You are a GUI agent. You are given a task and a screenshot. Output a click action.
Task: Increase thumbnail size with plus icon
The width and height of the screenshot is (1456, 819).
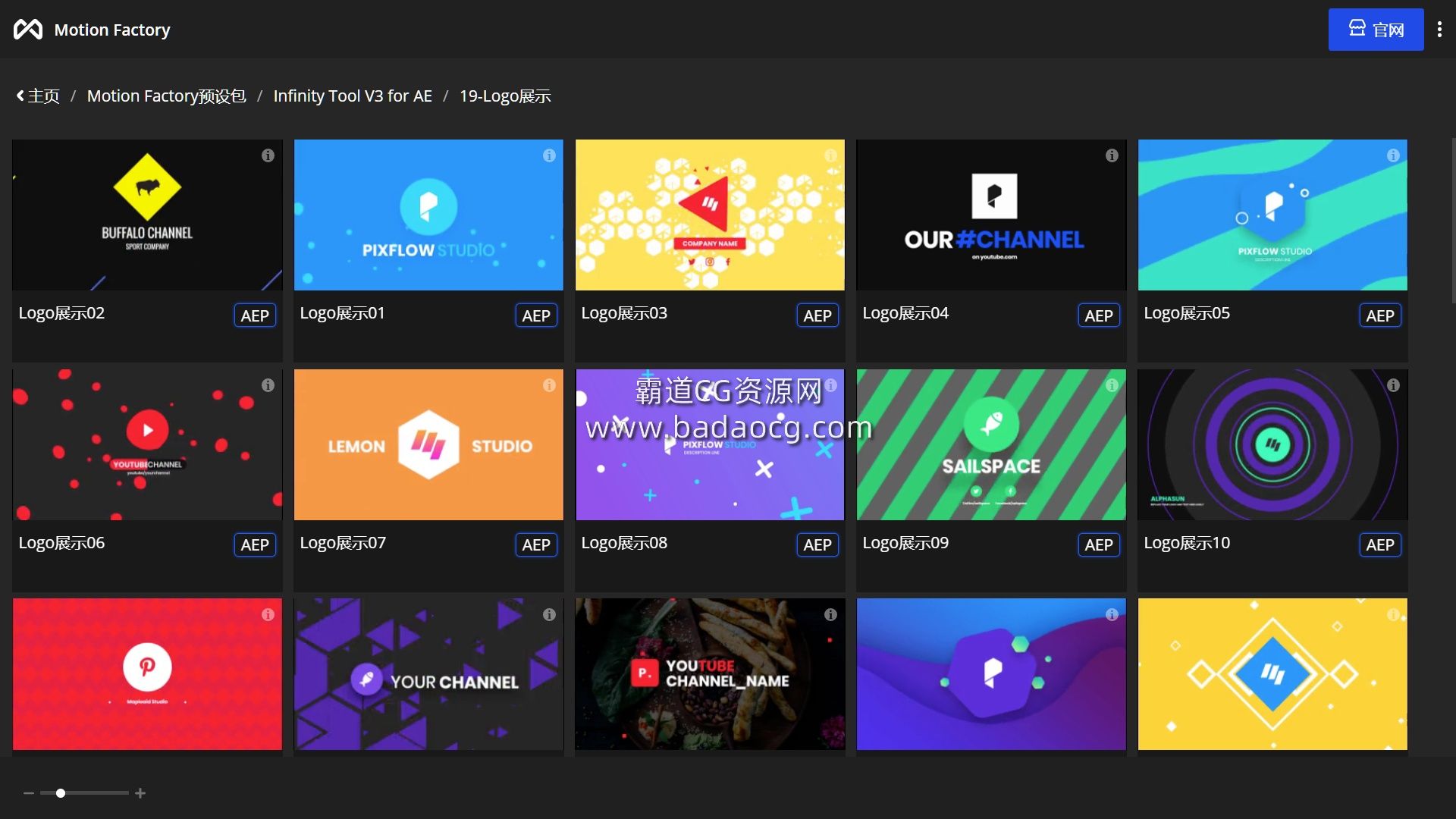point(140,793)
